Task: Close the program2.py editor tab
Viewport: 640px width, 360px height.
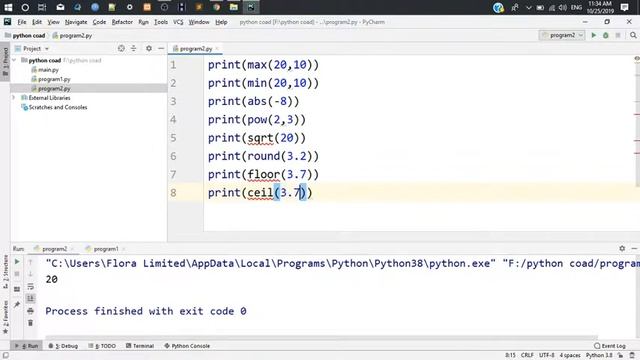Action: click(217, 49)
